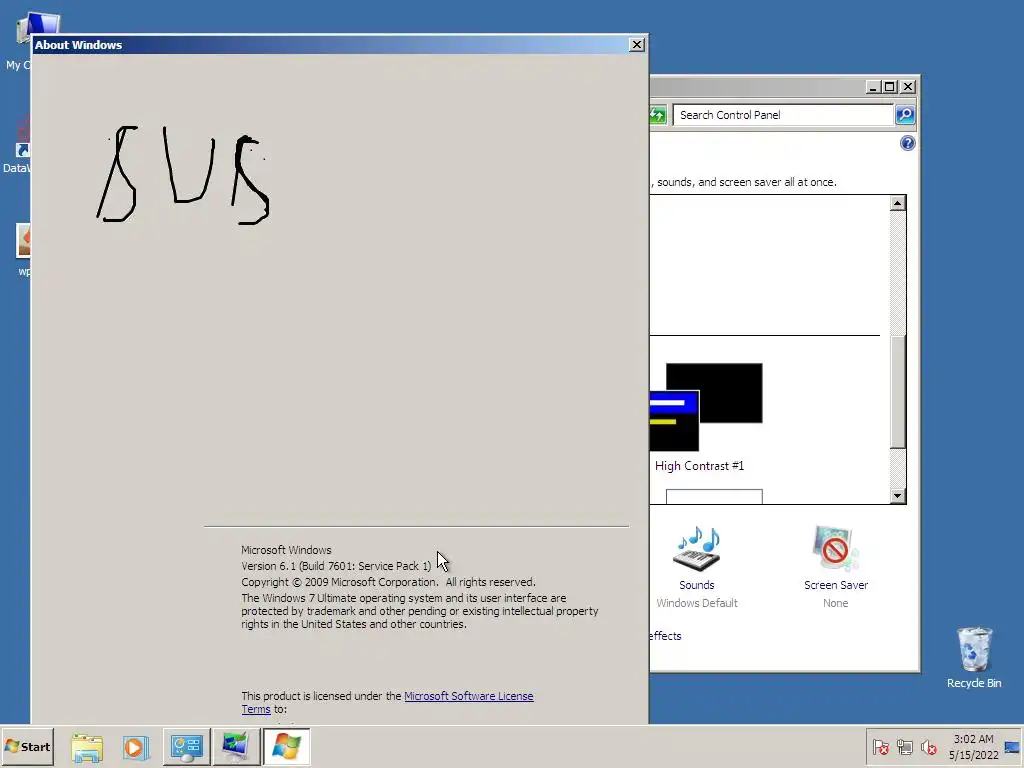Select High Contrast #1 theme thumbnail
This screenshot has width=1024, height=768.
706,407
